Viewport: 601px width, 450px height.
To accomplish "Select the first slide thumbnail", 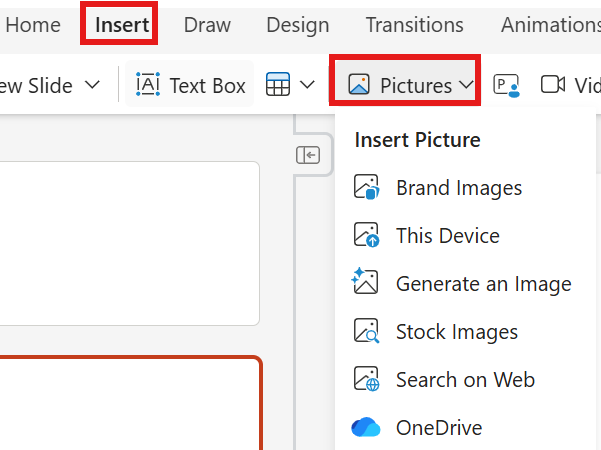I will pos(130,243).
